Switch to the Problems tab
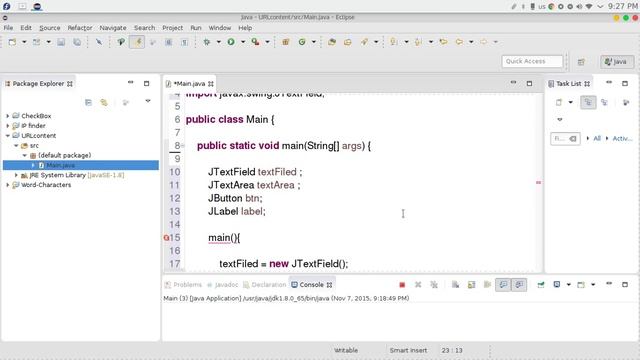Viewport: 640px width, 360px height. pos(183,285)
